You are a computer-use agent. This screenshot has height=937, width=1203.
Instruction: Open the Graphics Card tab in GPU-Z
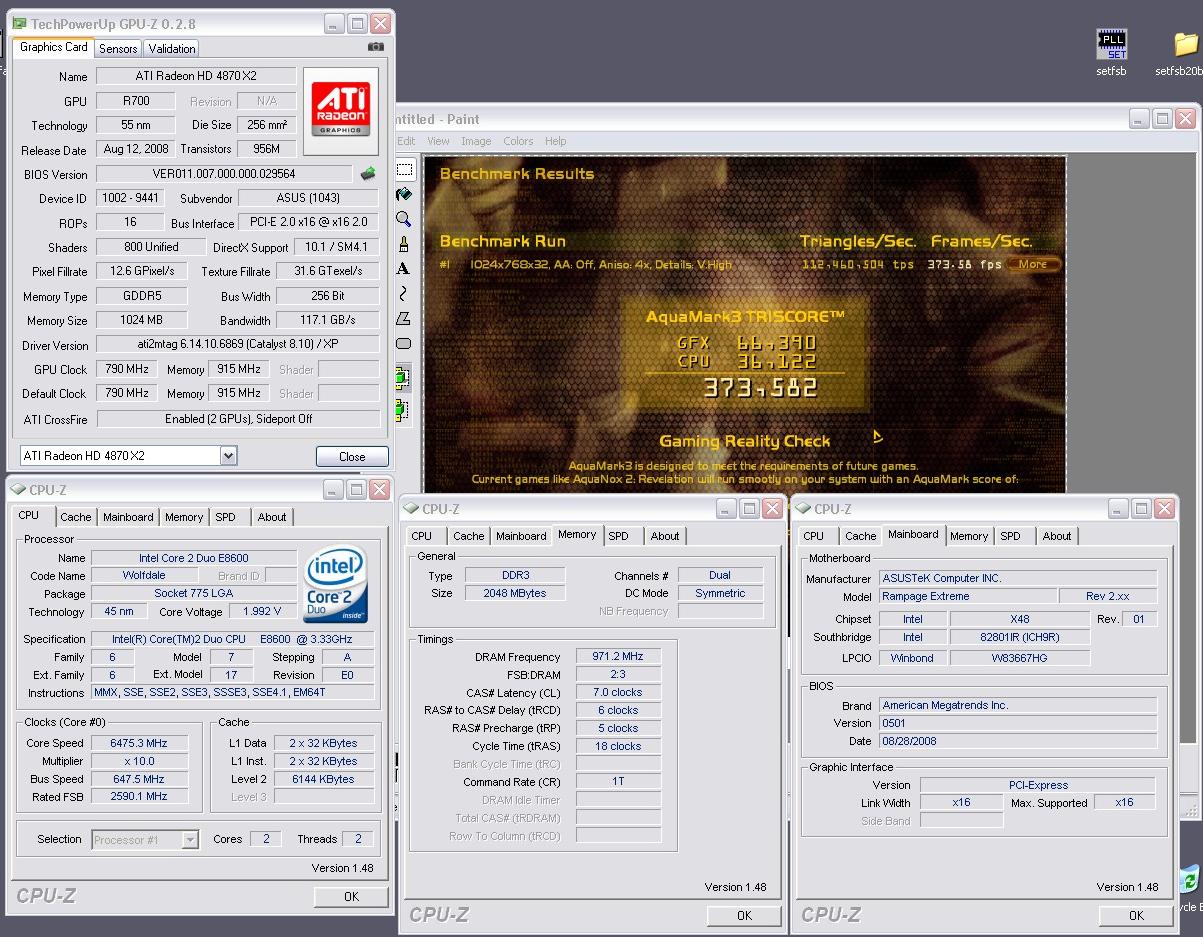(x=54, y=47)
